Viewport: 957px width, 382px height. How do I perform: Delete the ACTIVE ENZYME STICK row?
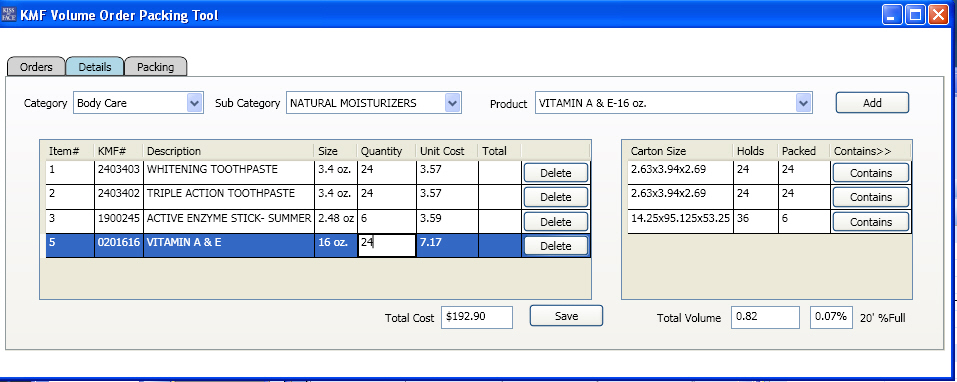coord(555,222)
